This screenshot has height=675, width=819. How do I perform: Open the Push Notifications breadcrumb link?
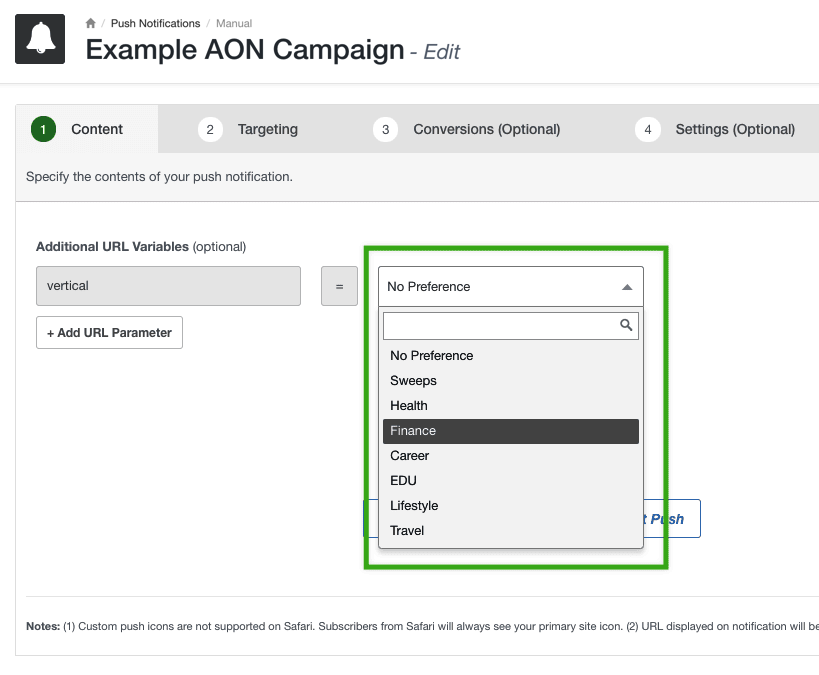pos(155,23)
